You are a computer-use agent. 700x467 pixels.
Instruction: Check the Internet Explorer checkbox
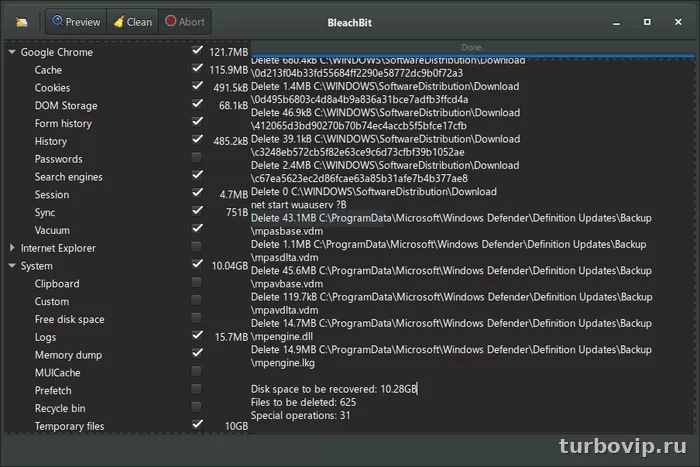196,246
